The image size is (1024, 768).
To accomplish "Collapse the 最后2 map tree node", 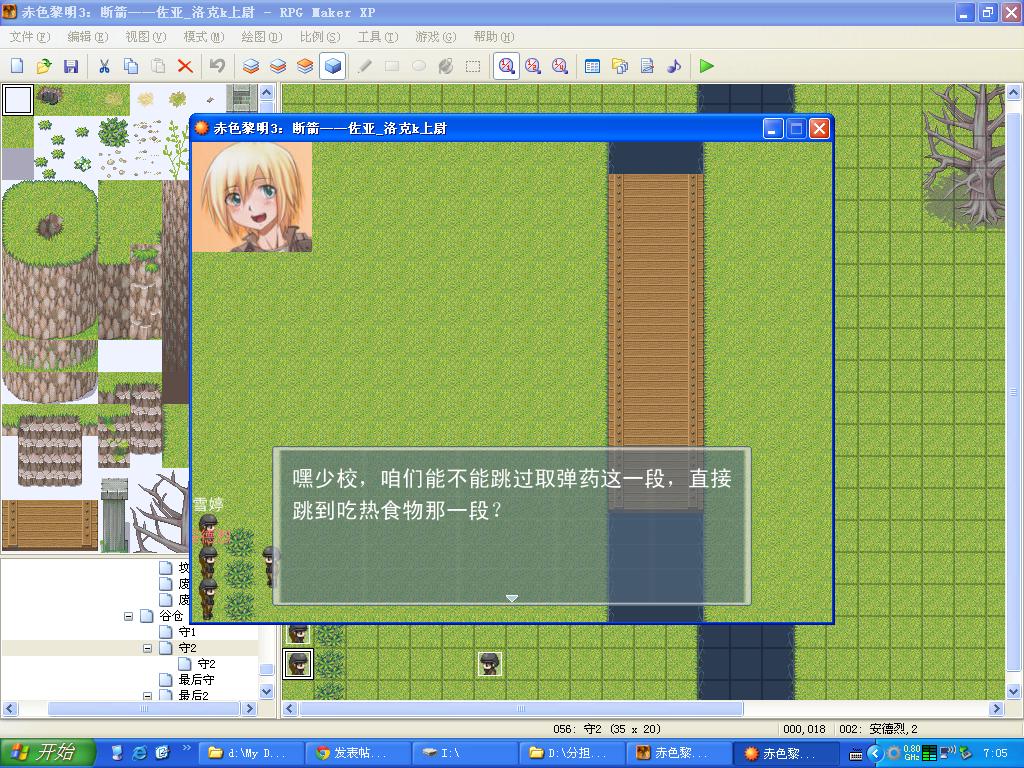I will tap(148, 696).
